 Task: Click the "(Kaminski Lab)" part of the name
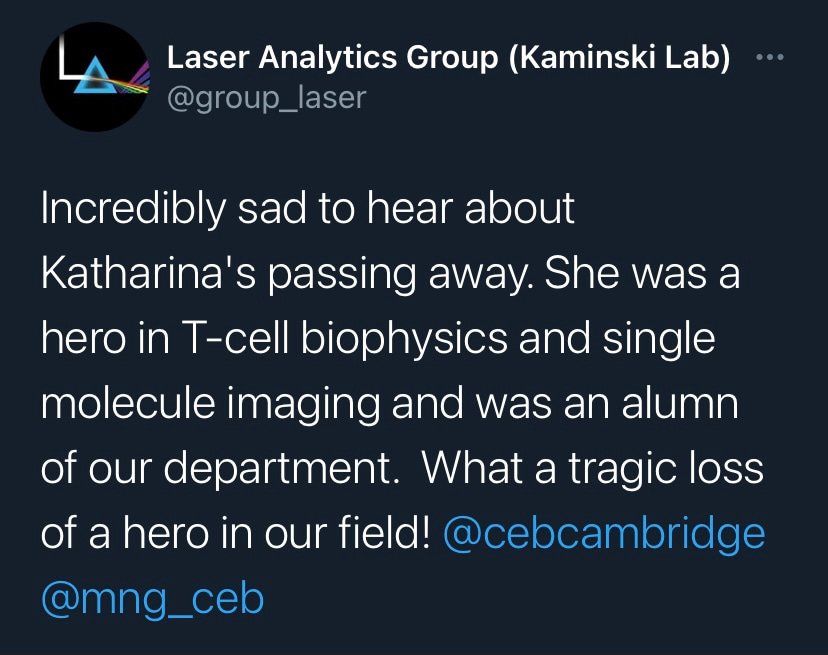pyautogui.click(x=619, y=59)
